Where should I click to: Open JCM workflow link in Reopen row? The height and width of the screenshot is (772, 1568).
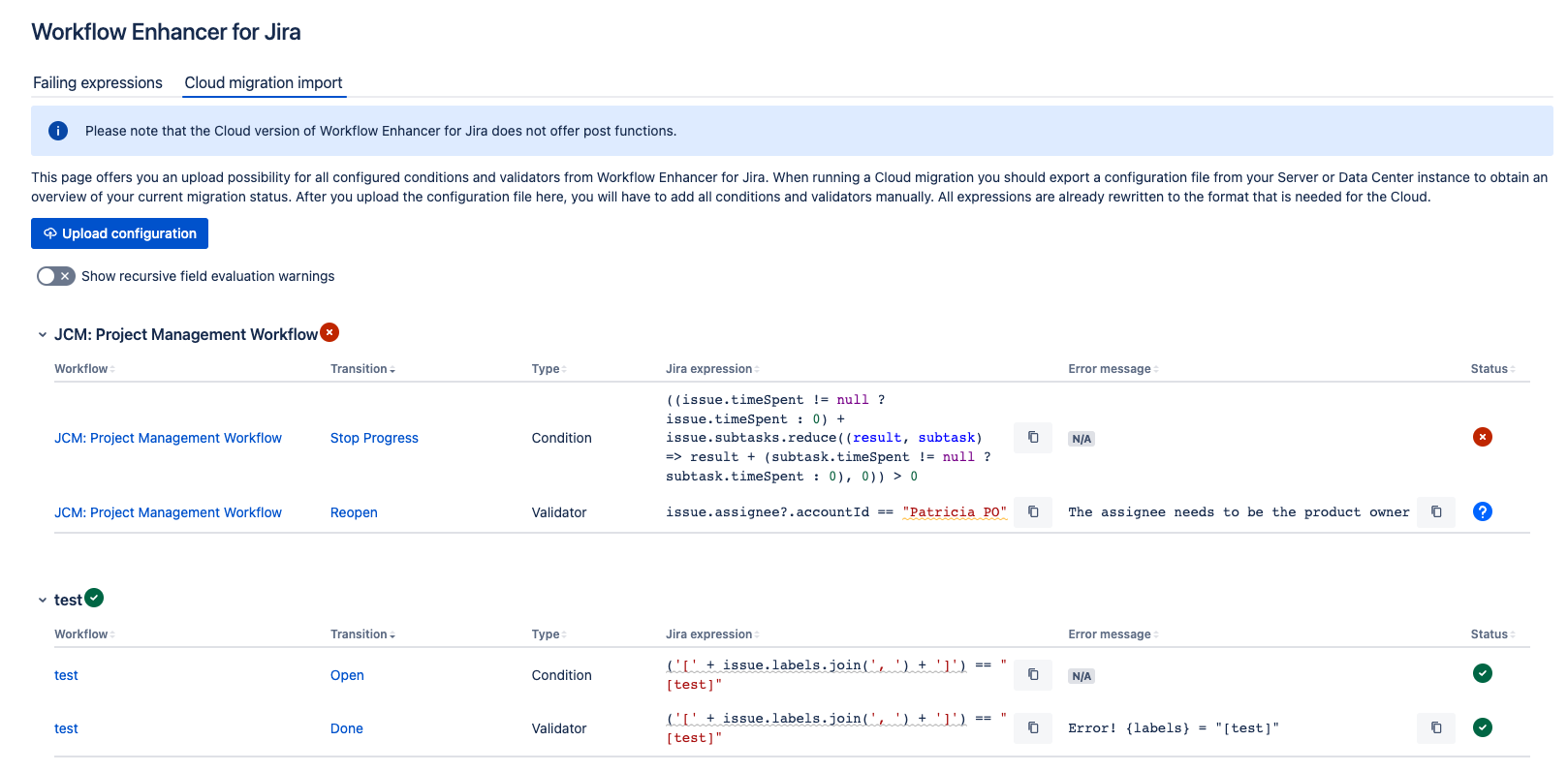point(168,512)
